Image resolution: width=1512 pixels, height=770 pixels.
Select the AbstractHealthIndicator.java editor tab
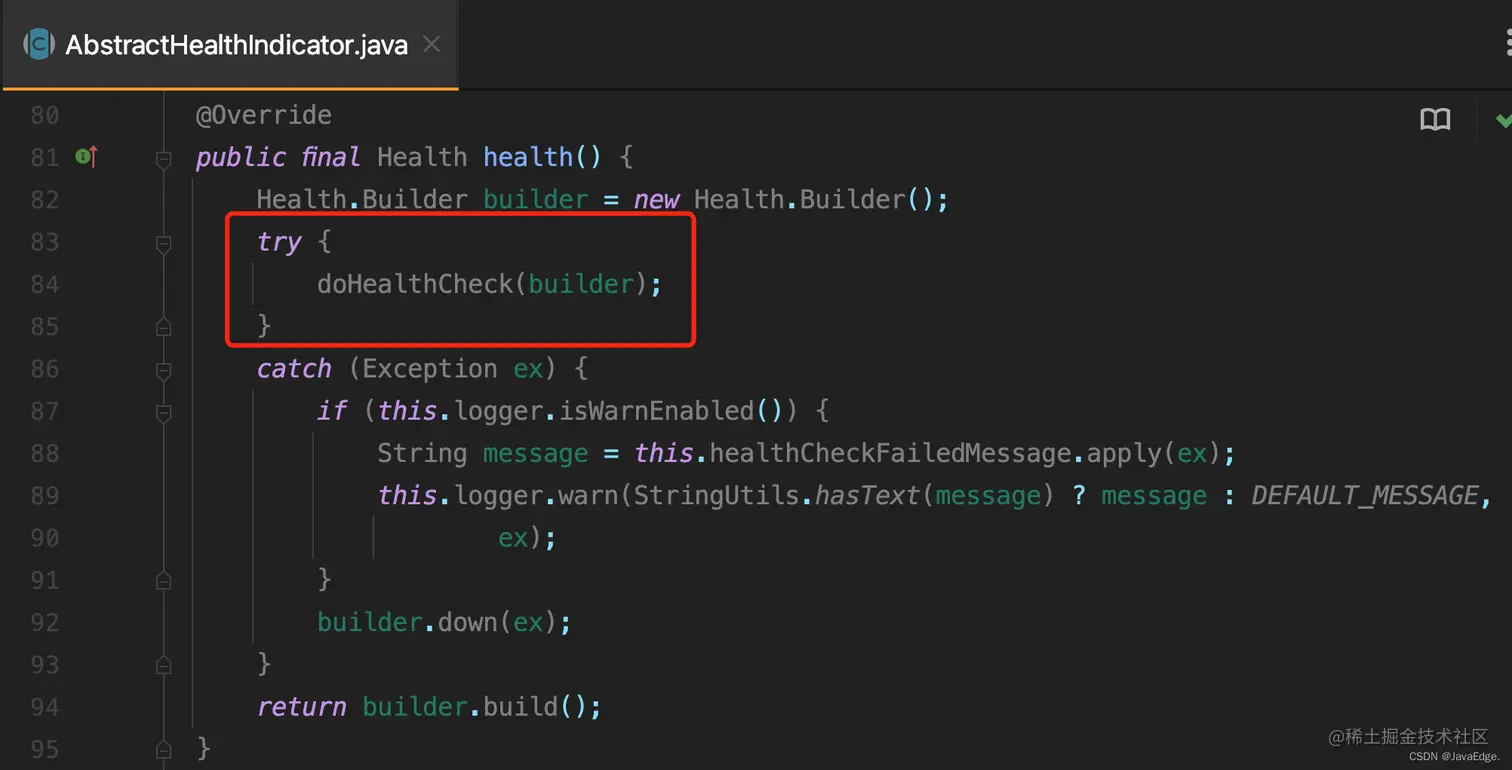tap(230, 45)
